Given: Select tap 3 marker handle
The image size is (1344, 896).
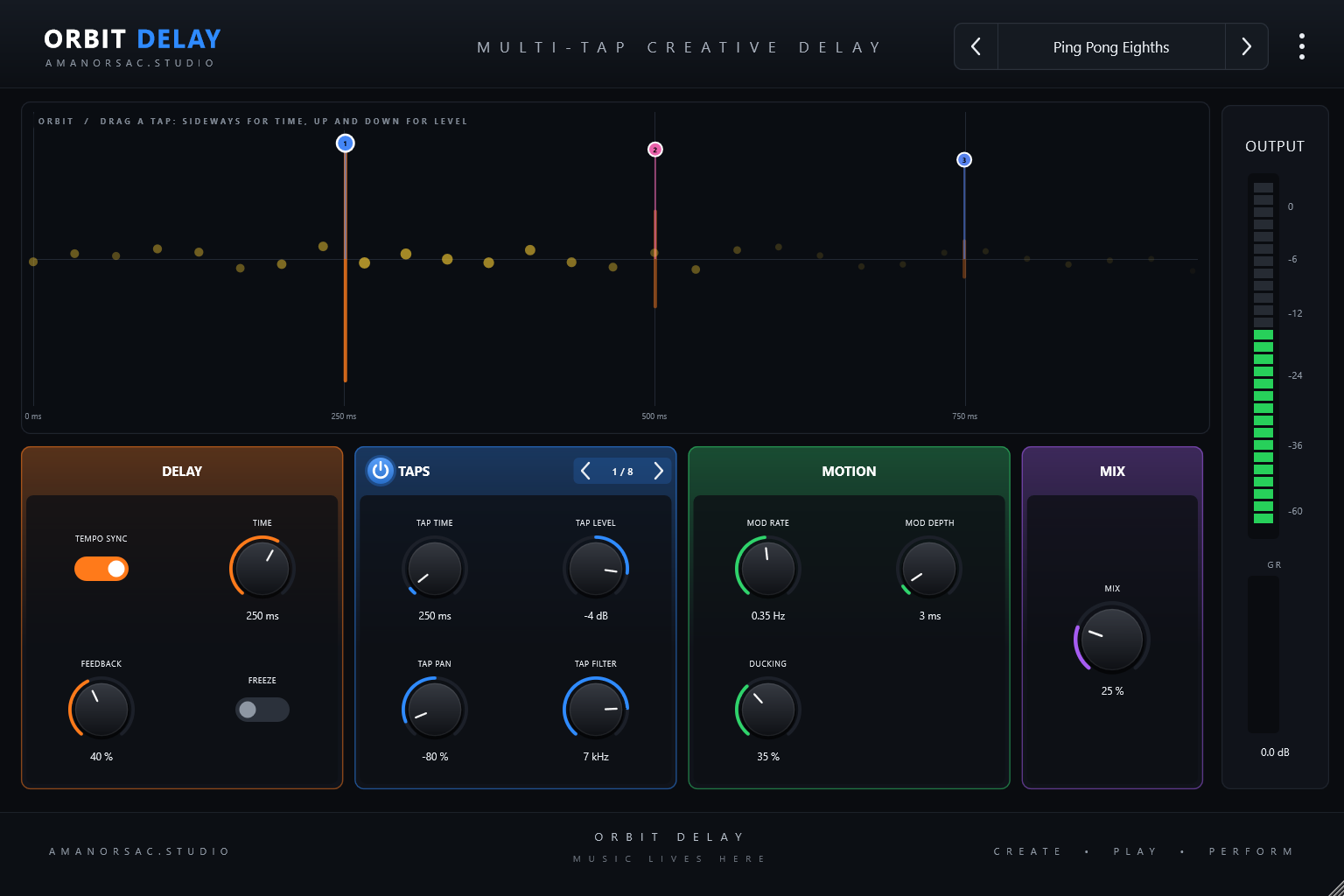Looking at the screenshot, I should click(x=964, y=160).
